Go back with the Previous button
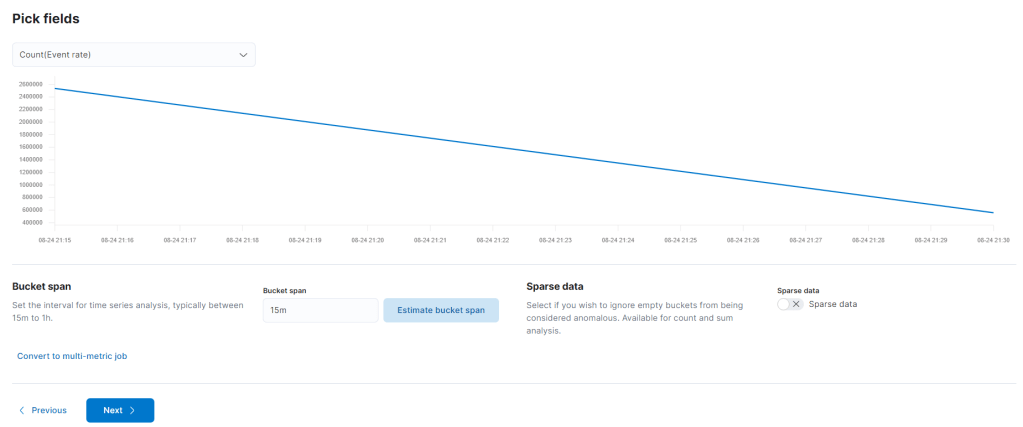This screenshot has width=1023, height=427. pos(42,410)
